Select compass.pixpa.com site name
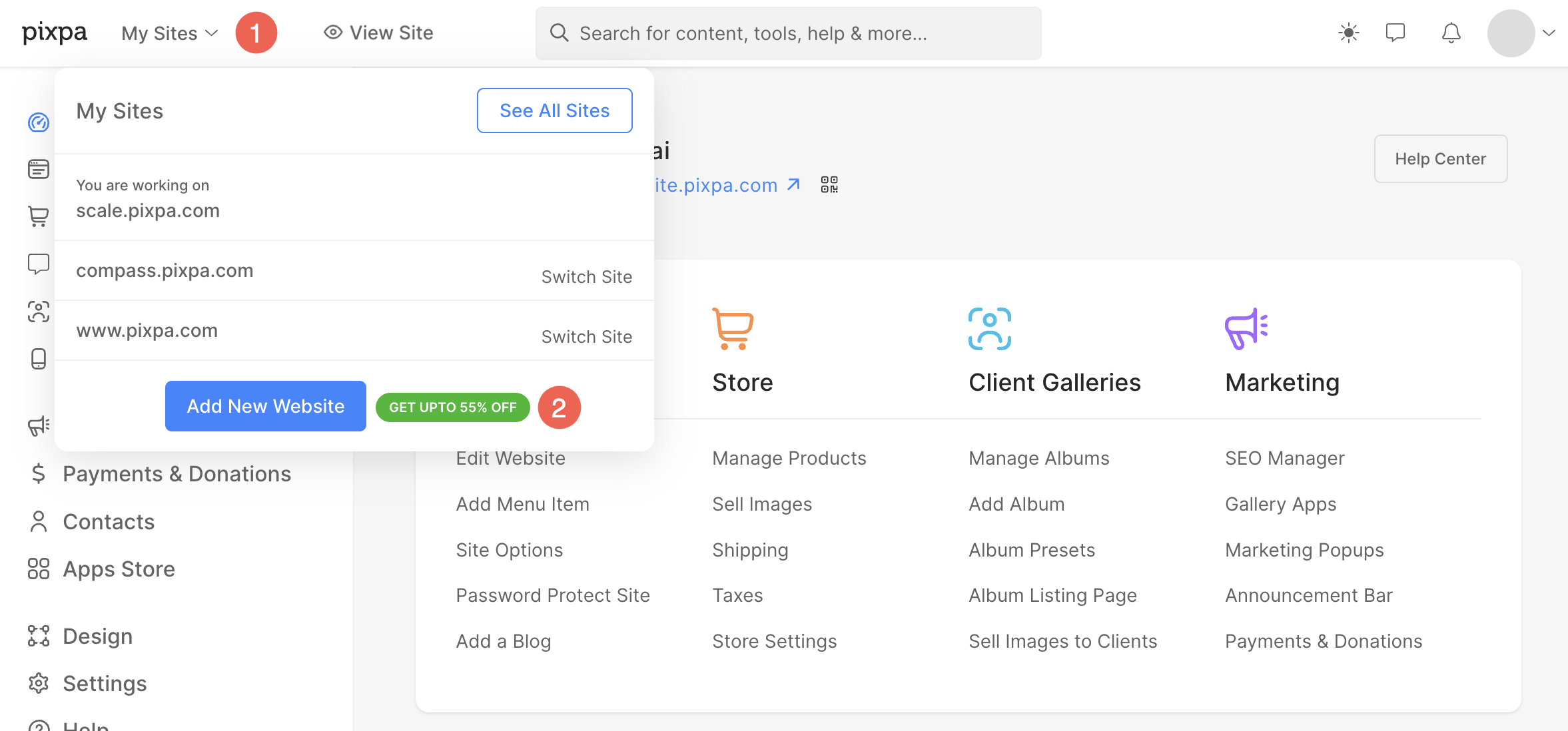1568x731 pixels. (165, 270)
